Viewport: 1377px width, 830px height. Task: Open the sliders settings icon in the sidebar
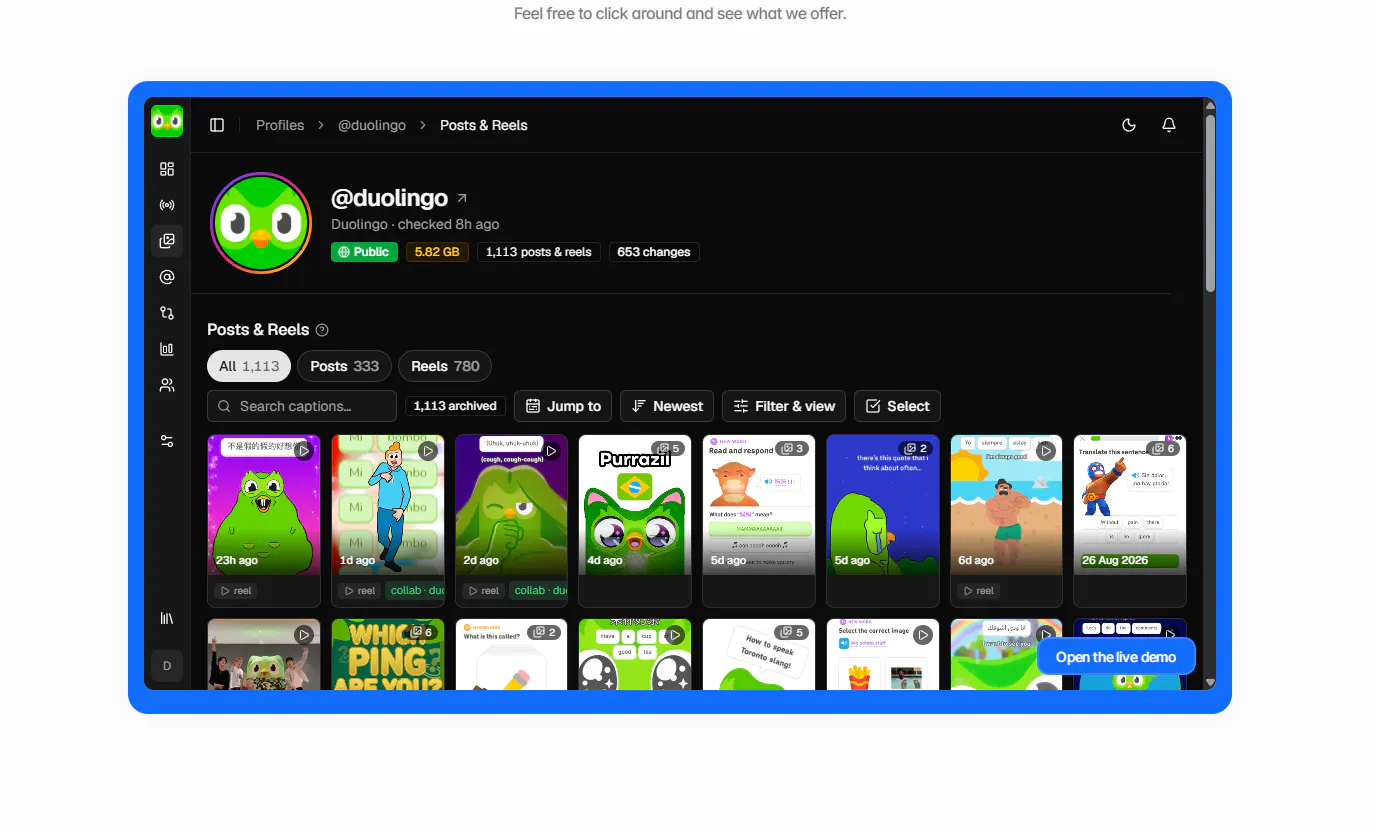click(x=167, y=441)
